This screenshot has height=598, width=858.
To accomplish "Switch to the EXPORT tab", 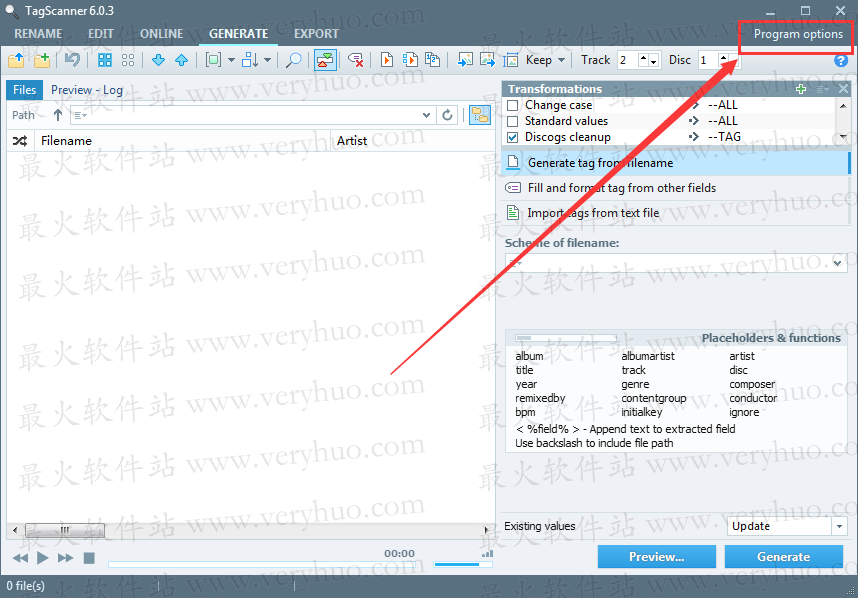I will 316,33.
